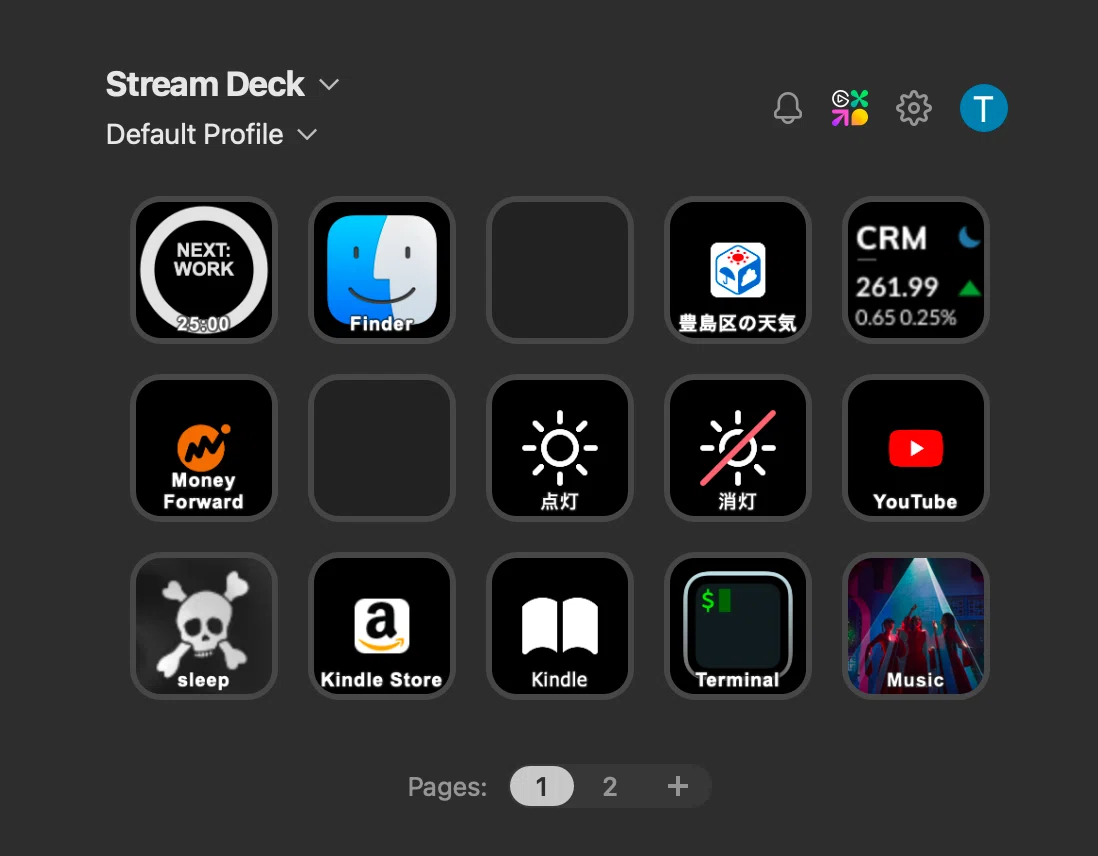Expand the Stream Deck device dropdown

coord(223,85)
